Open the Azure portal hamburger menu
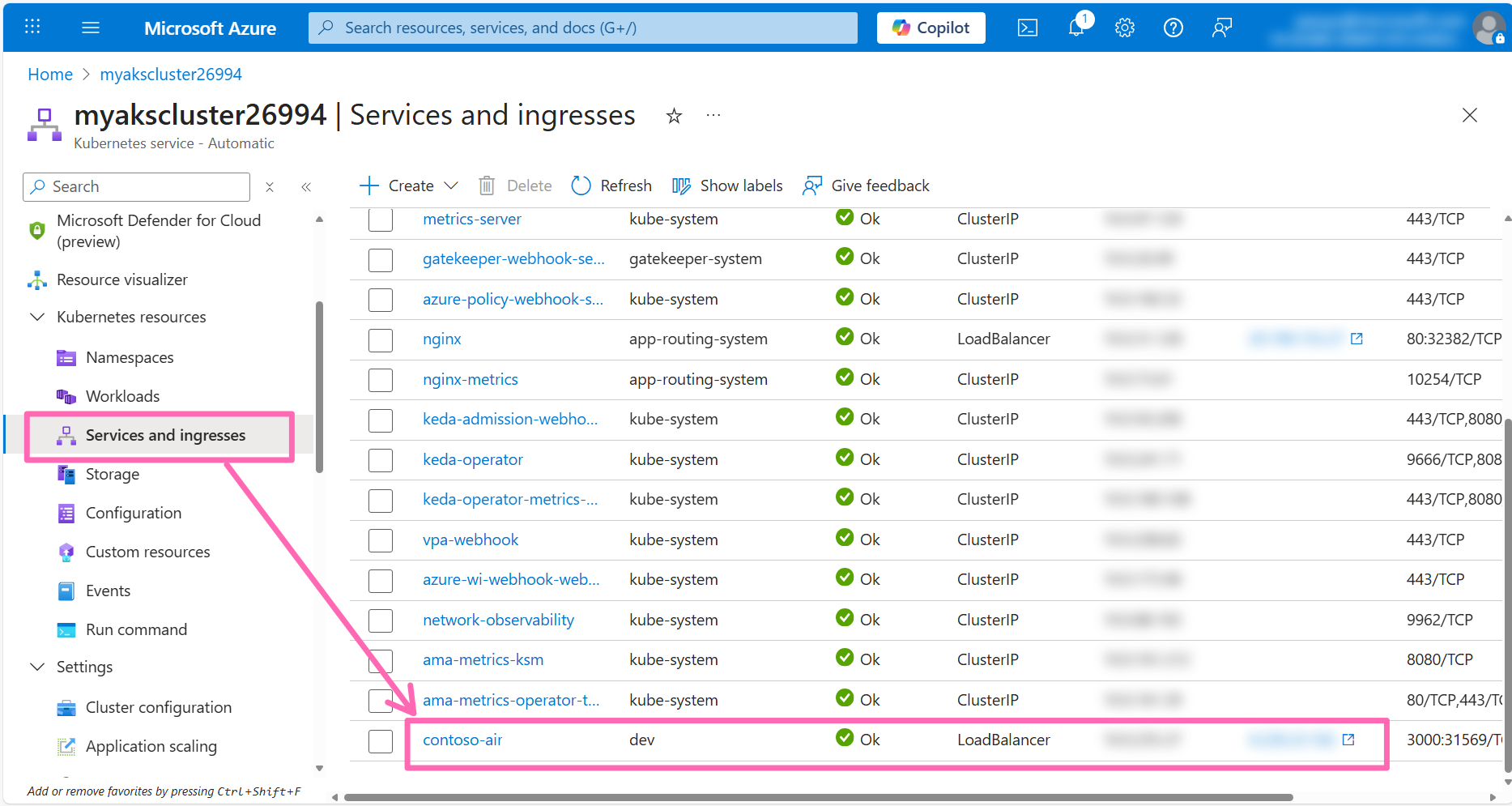The width and height of the screenshot is (1512, 806). [91, 28]
